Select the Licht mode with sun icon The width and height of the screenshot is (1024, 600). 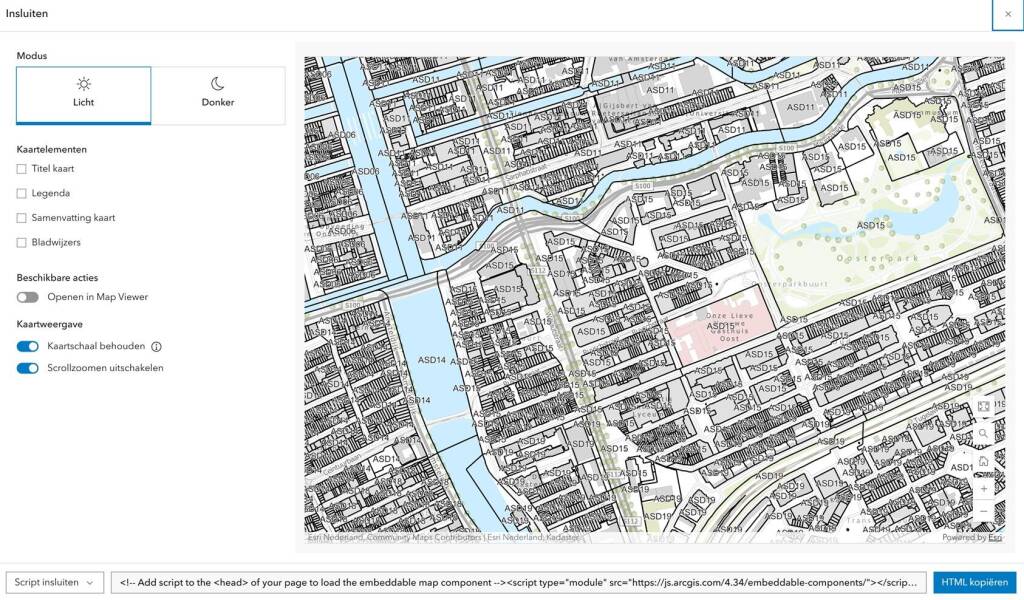(84, 95)
